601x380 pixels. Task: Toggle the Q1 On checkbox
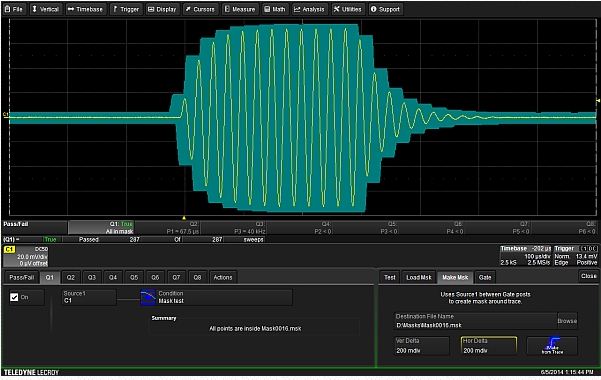14,297
